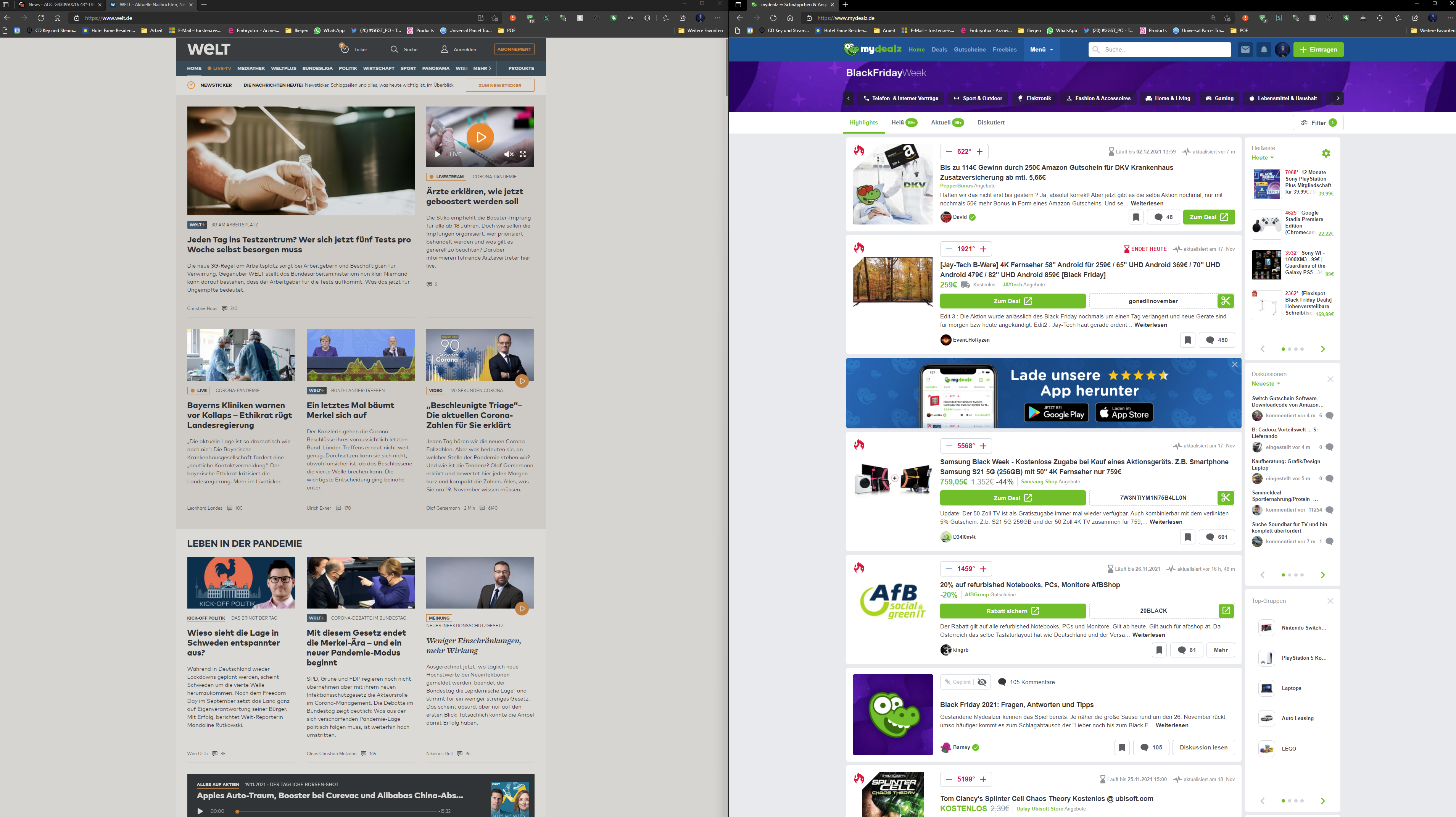Image resolution: width=1456 pixels, height=817 pixels.
Task: Focus the mydealz Suche input field
Action: tap(1159, 50)
